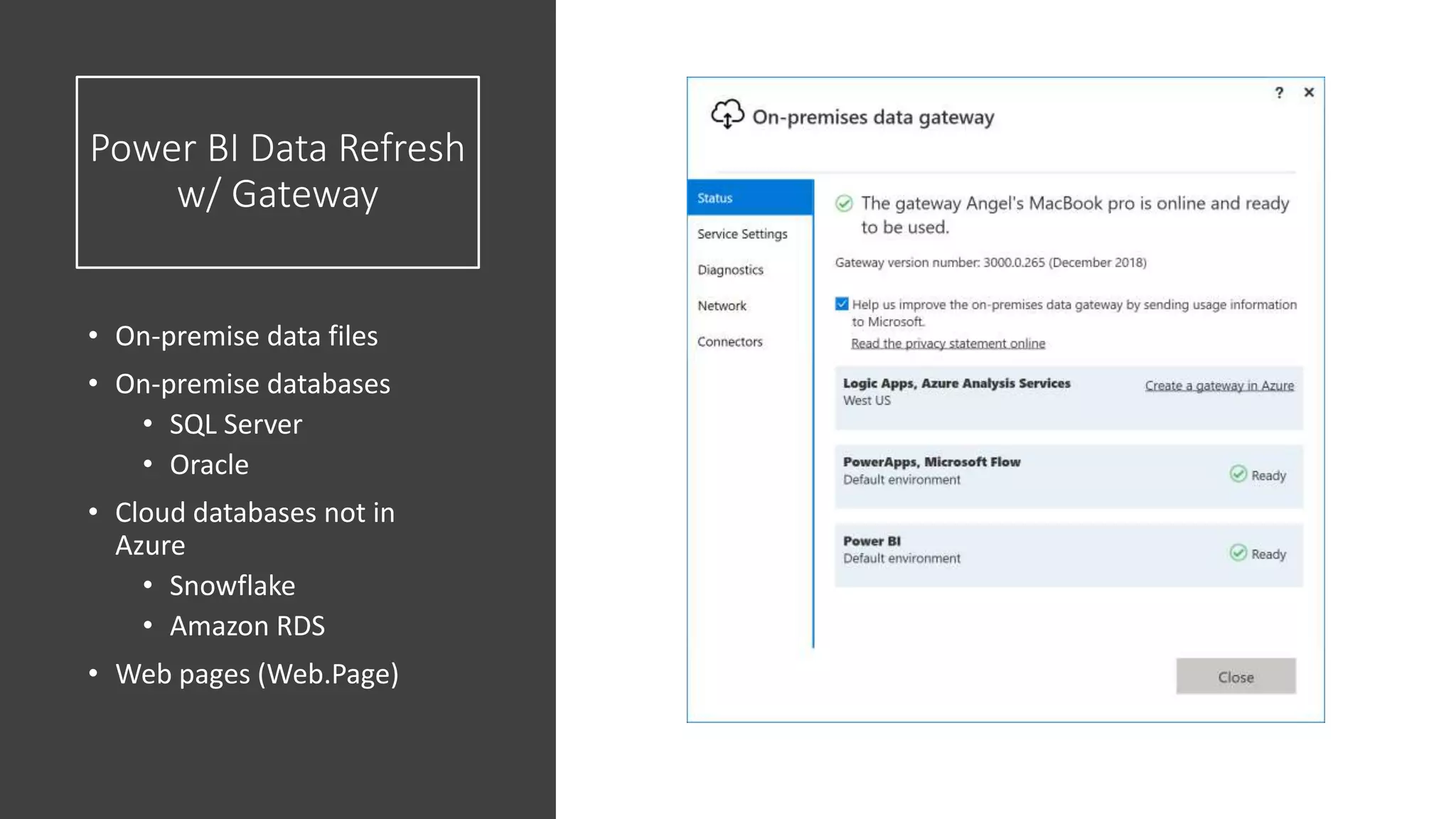Open the Network tab
The width and height of the screenshot is (1456, 819).
tap(722, 306)
